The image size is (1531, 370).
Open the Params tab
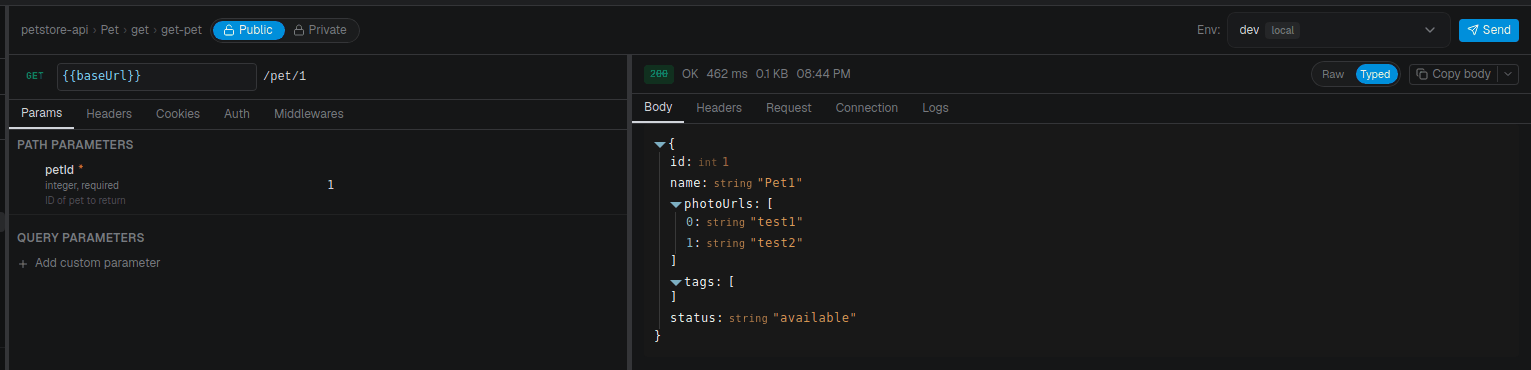42,114
